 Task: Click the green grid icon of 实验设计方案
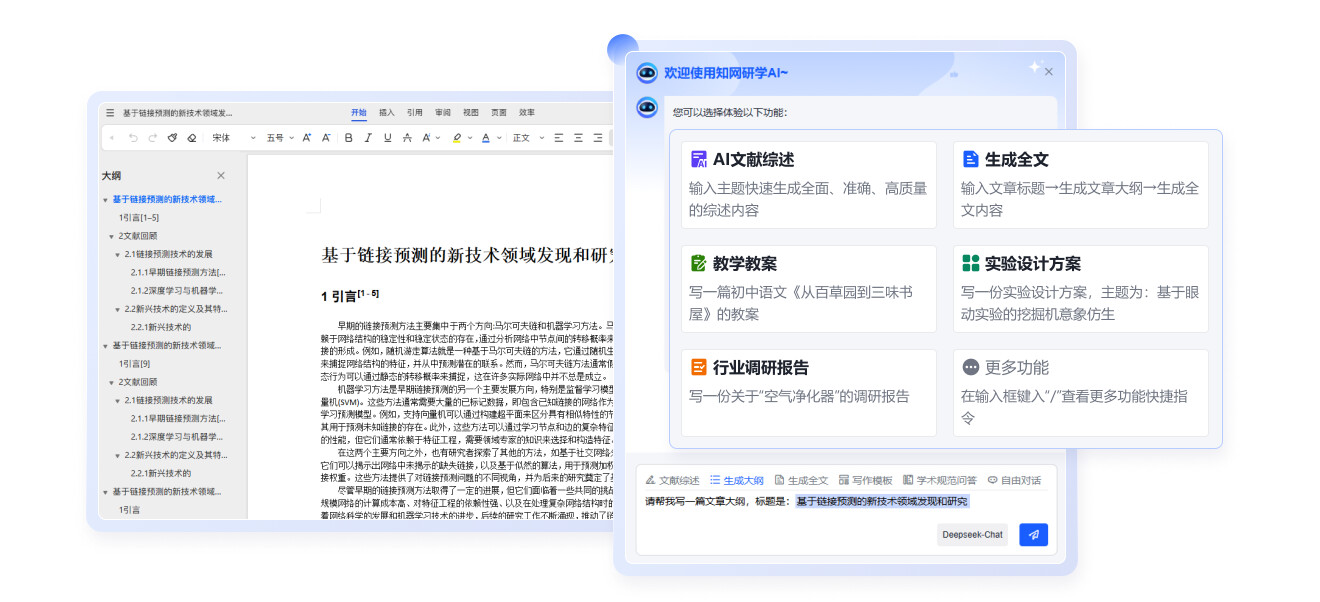tap(970, 263)
